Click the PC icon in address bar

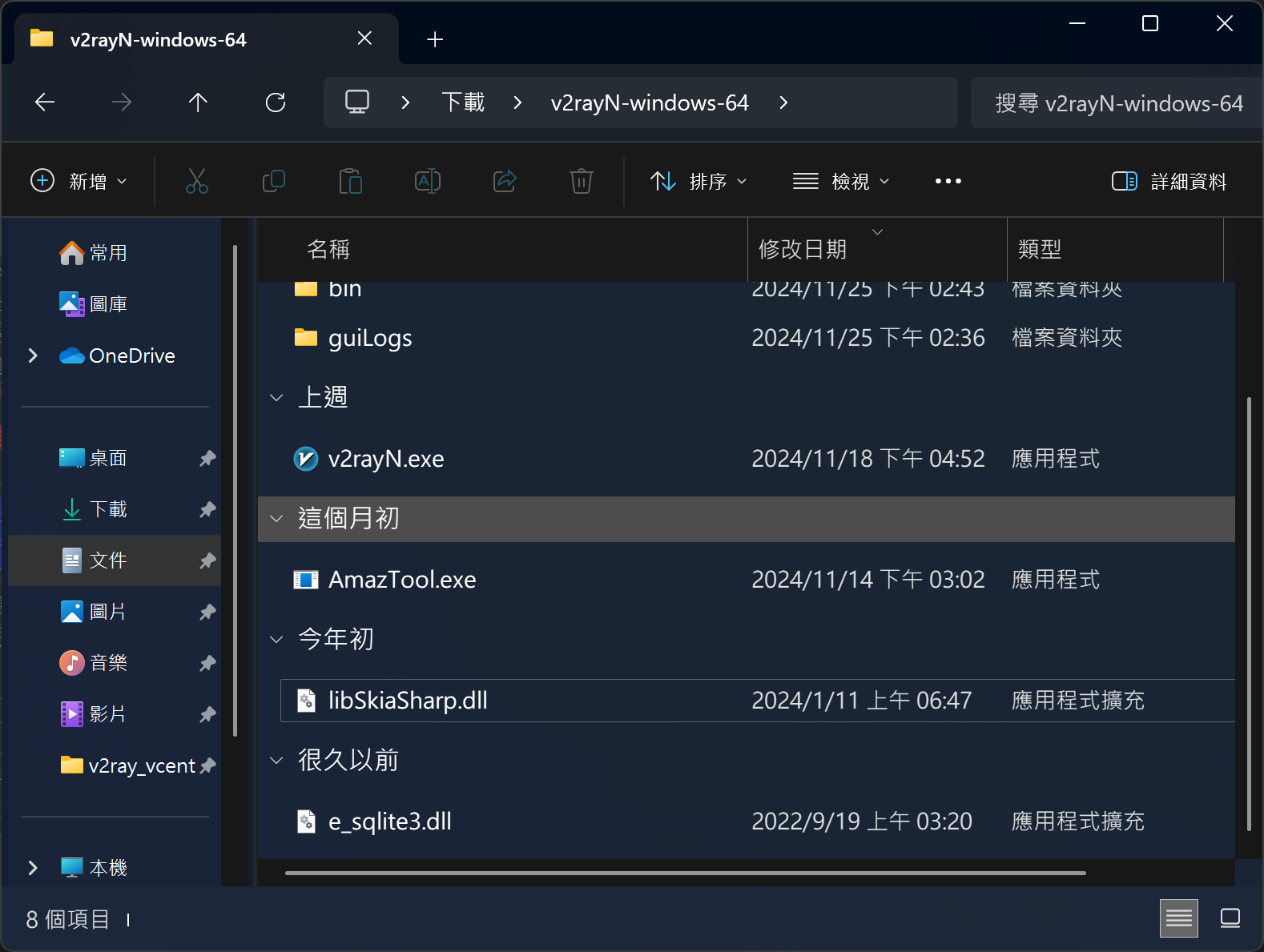point(357,102)
